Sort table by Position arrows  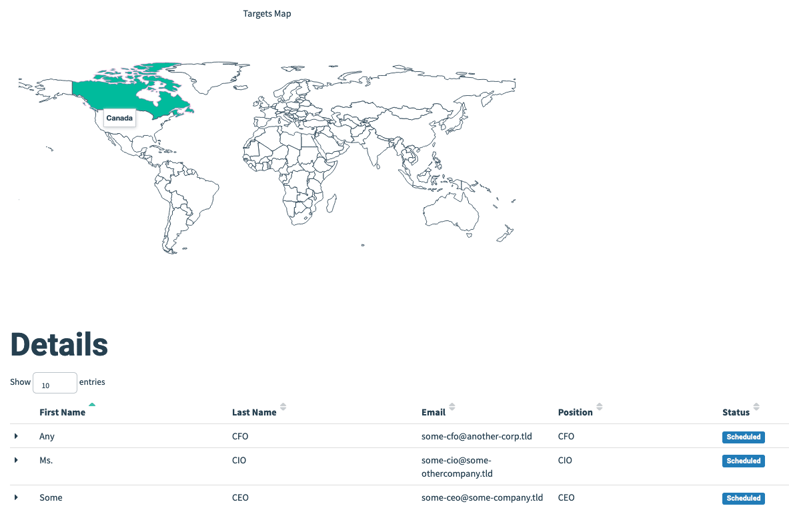coord(599,407)
